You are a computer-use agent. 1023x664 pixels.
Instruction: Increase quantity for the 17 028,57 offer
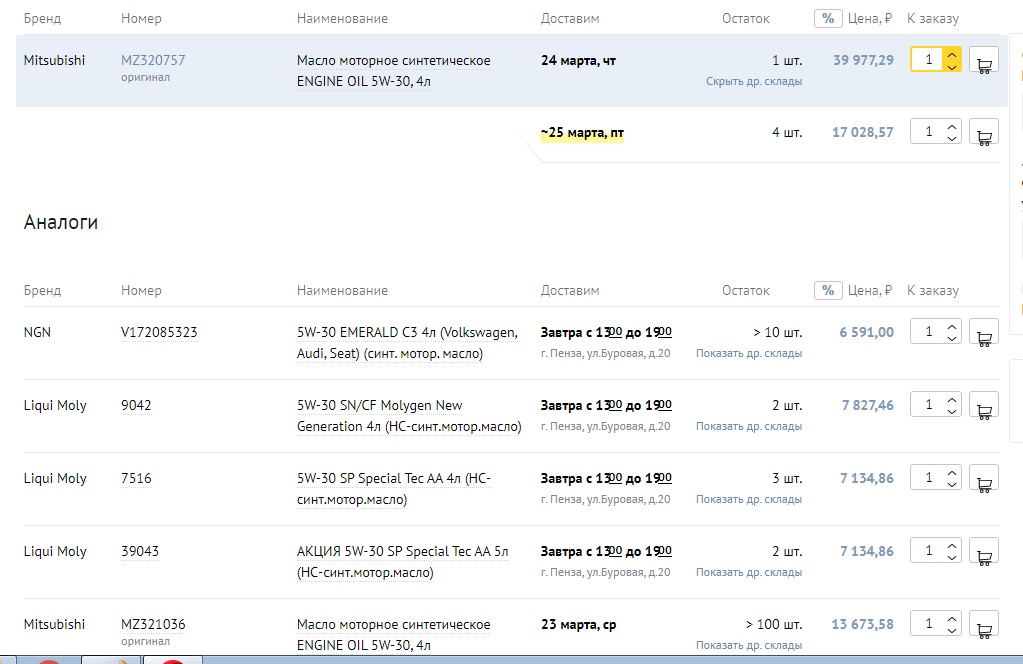coord(952,126)
